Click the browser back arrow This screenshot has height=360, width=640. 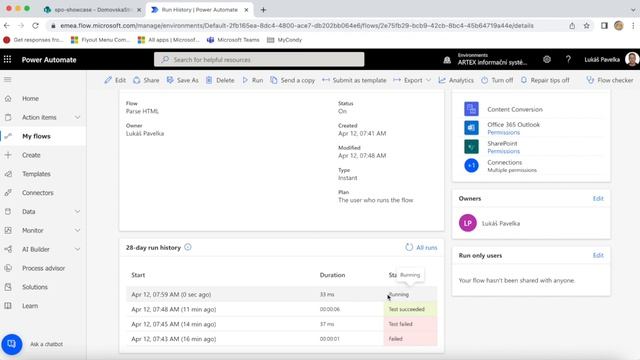click(x=7, y=26)
